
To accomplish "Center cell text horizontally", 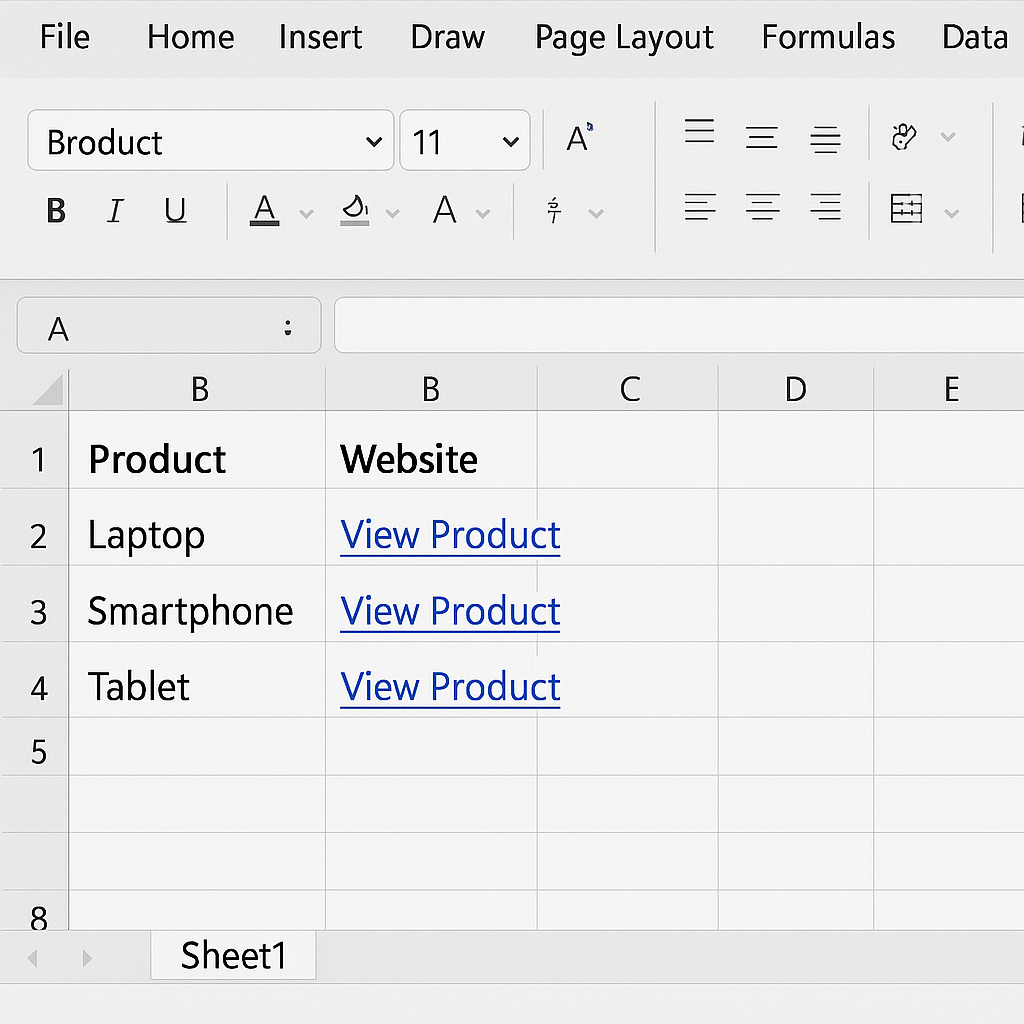I will point(762,208).
